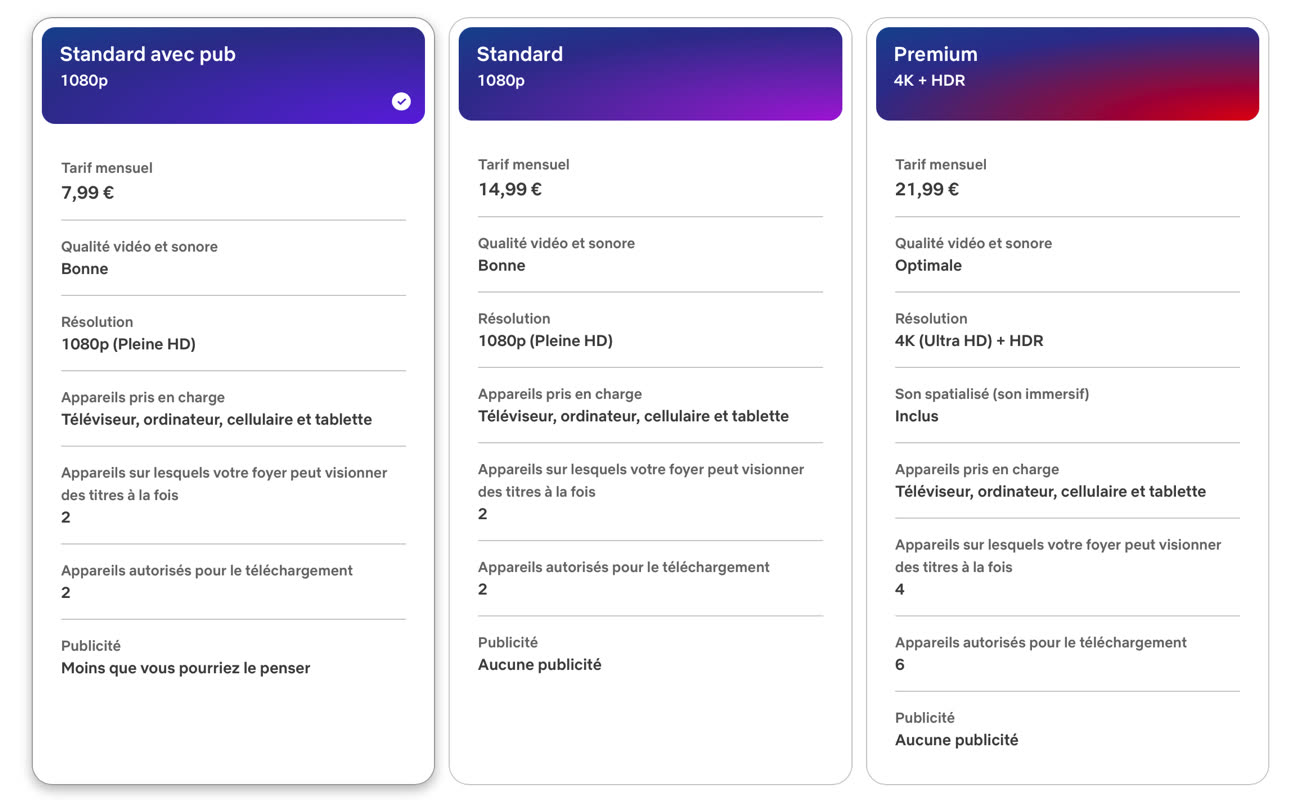Click the "Optimale" video quality value
The height and width of the screenshot is (800, 1300).
[x=929, y=265]
